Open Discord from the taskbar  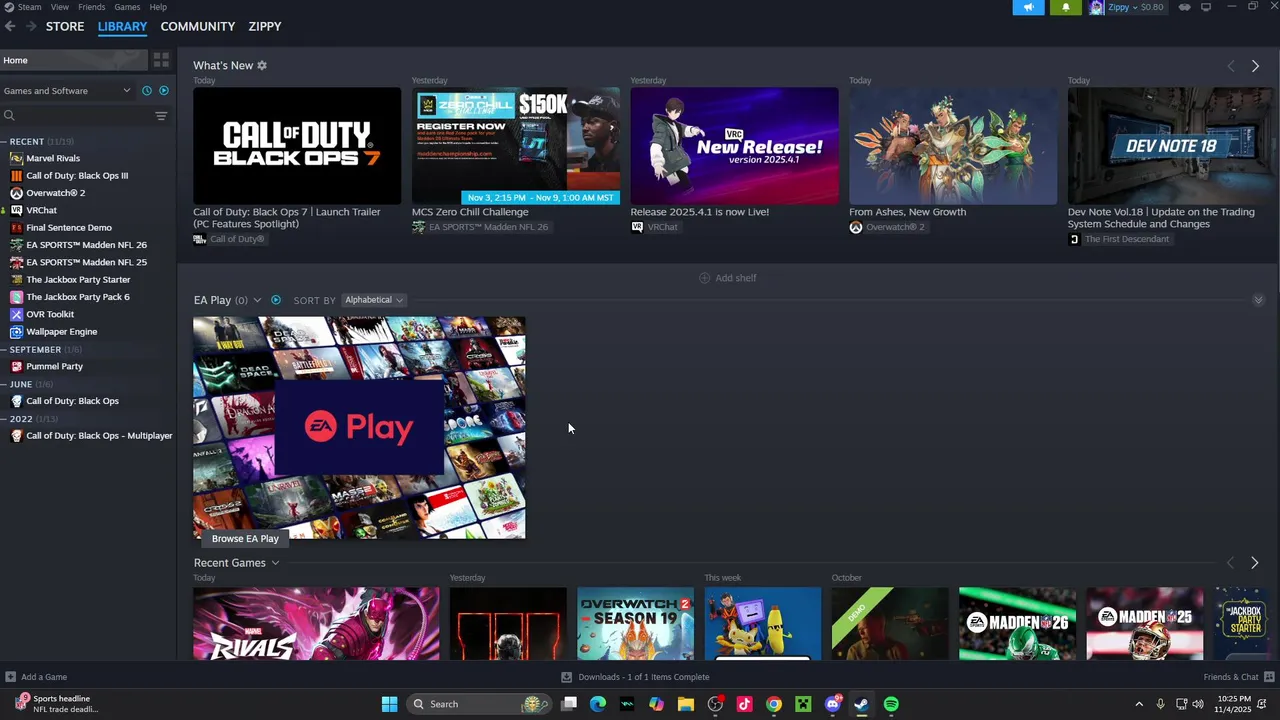833,704
